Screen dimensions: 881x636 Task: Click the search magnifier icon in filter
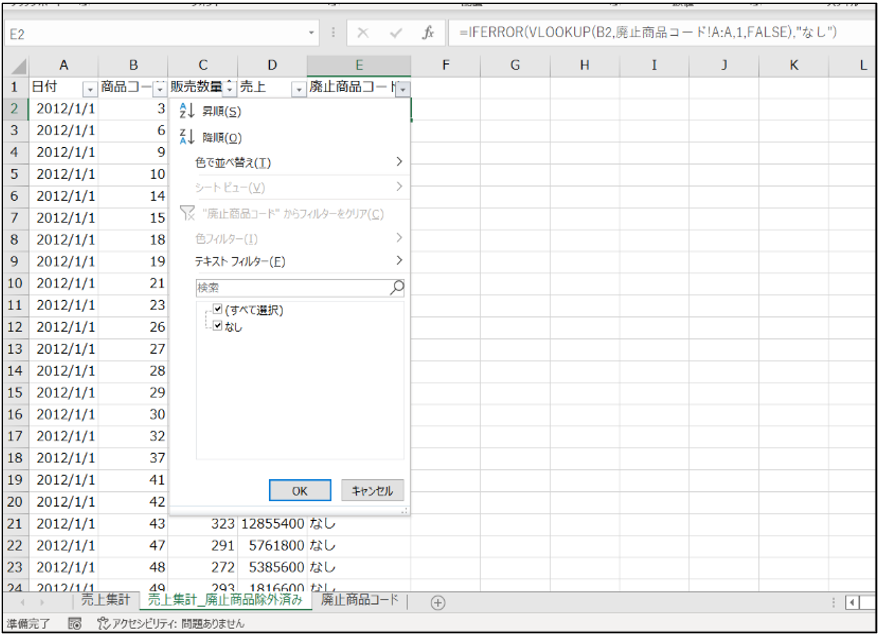pos(397,286)
